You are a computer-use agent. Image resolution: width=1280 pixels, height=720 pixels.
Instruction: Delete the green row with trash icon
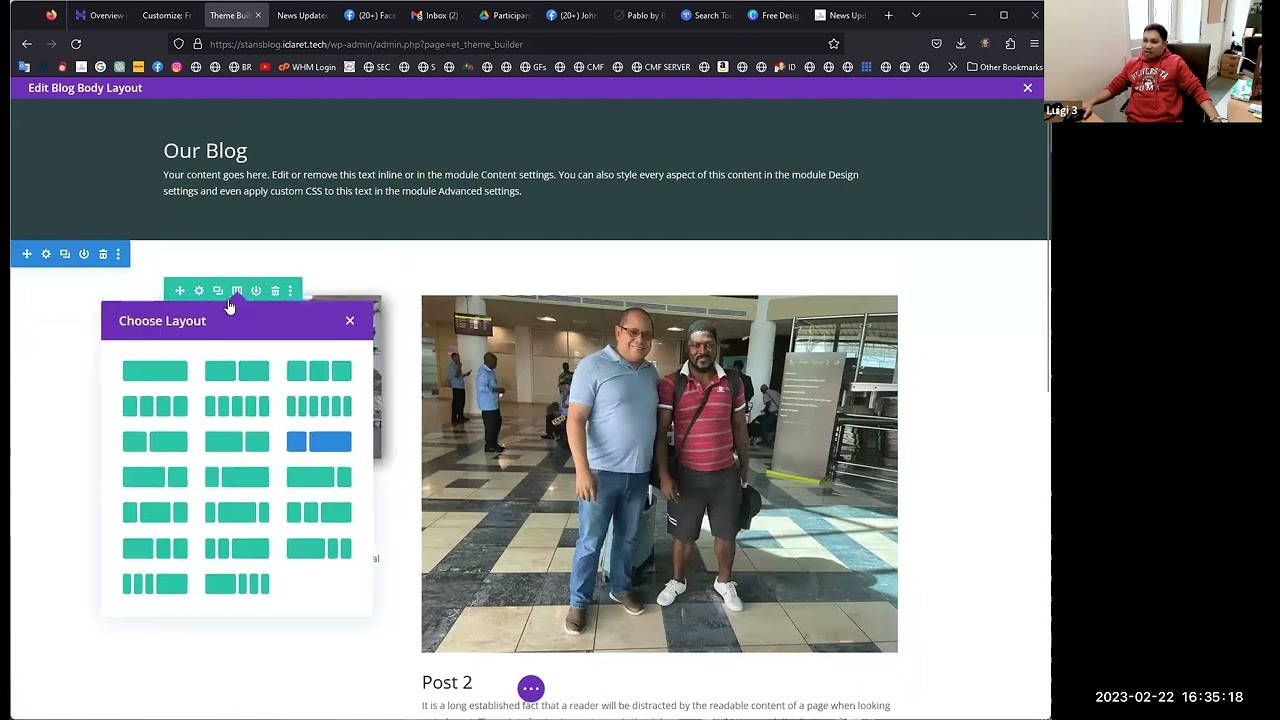coord(275,291)
